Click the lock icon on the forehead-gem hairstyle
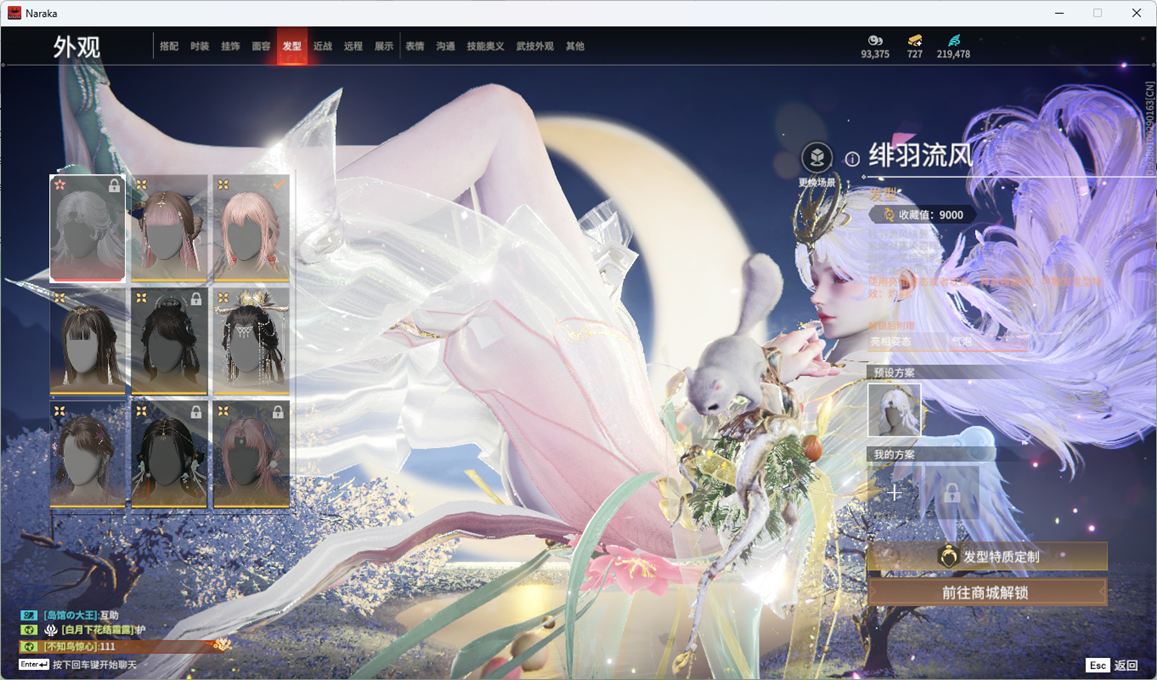 (x=277, y=412)
